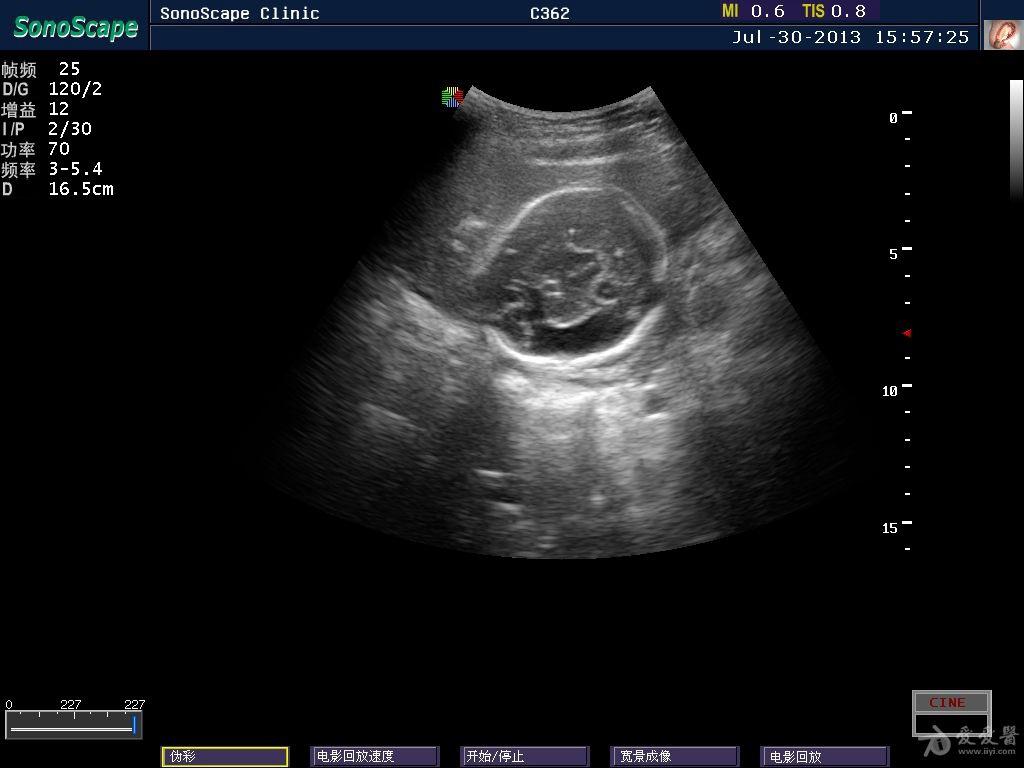Enable 宽景成像 panoramic imaging

(673, 757)
